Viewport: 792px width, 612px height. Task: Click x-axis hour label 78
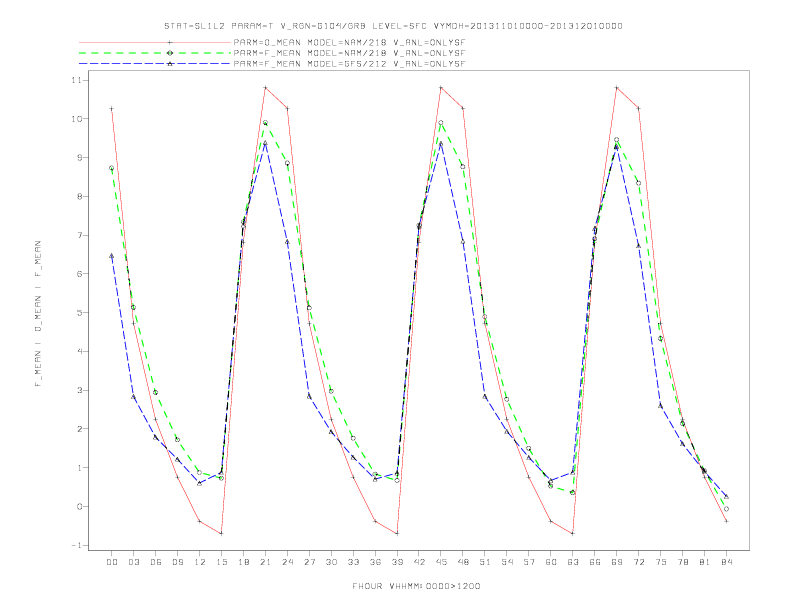click(682, 562)
